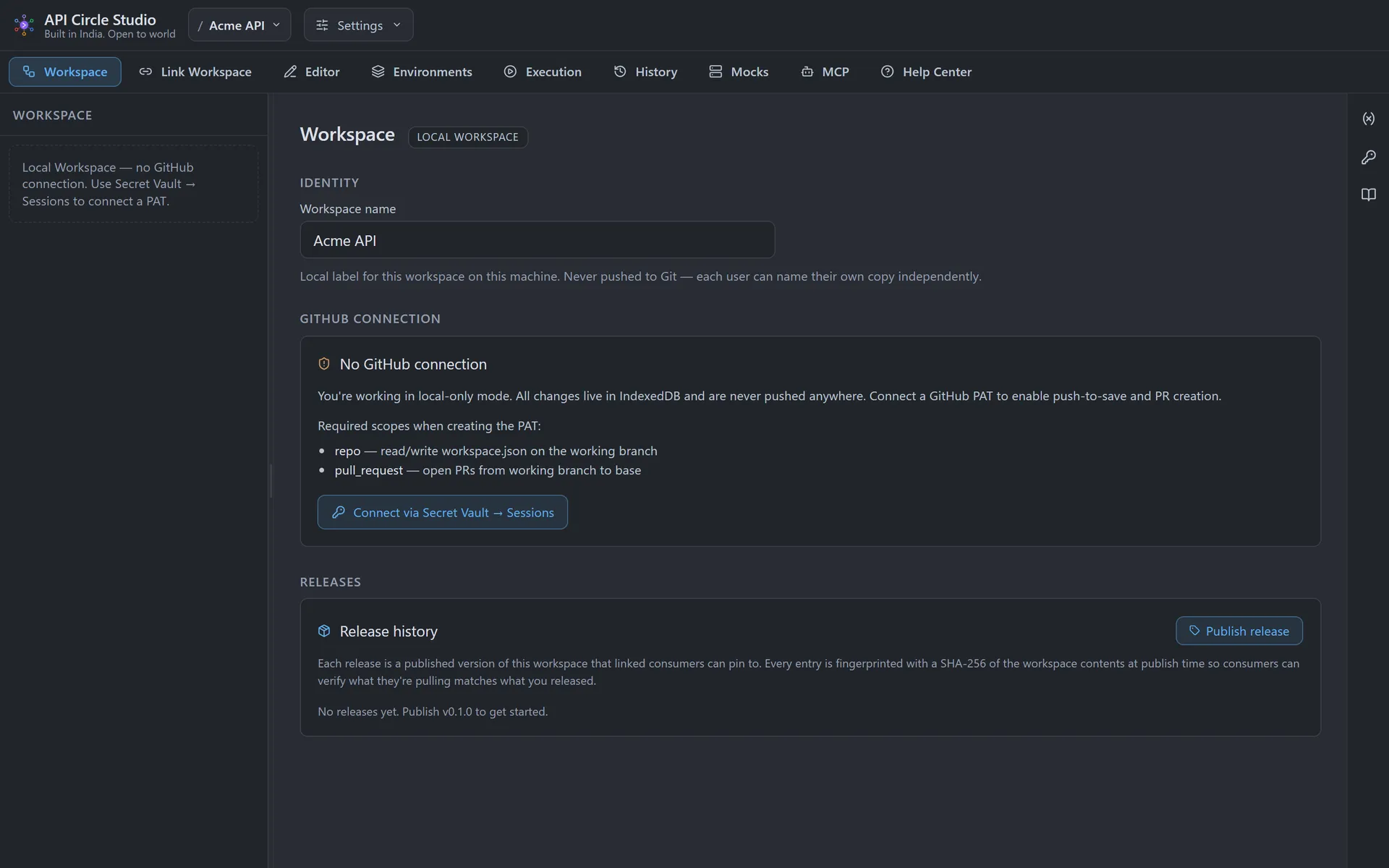1389x868 pixels.
Task: Open the Help Center tab
Action: tap(926, 72)
